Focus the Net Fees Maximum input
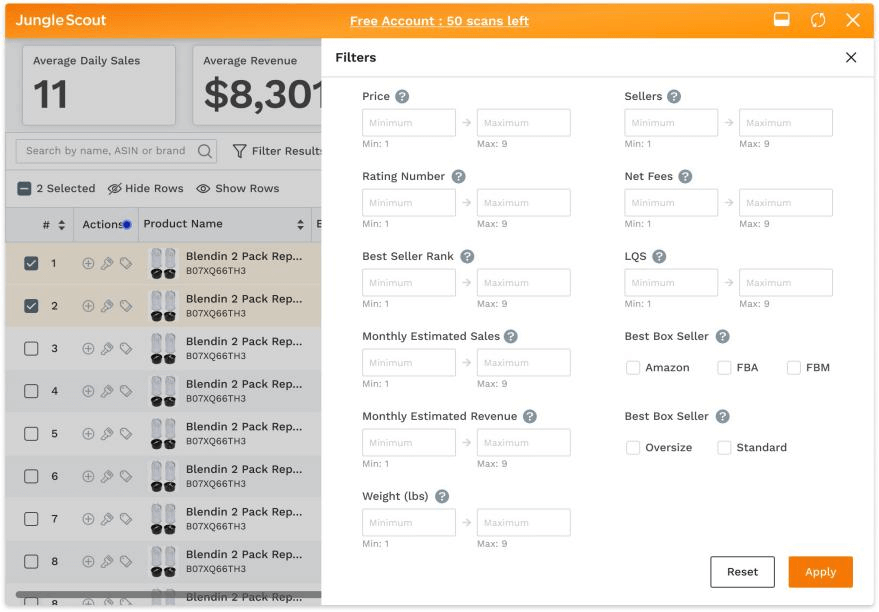The image size is (879, 612). (786, 203)
